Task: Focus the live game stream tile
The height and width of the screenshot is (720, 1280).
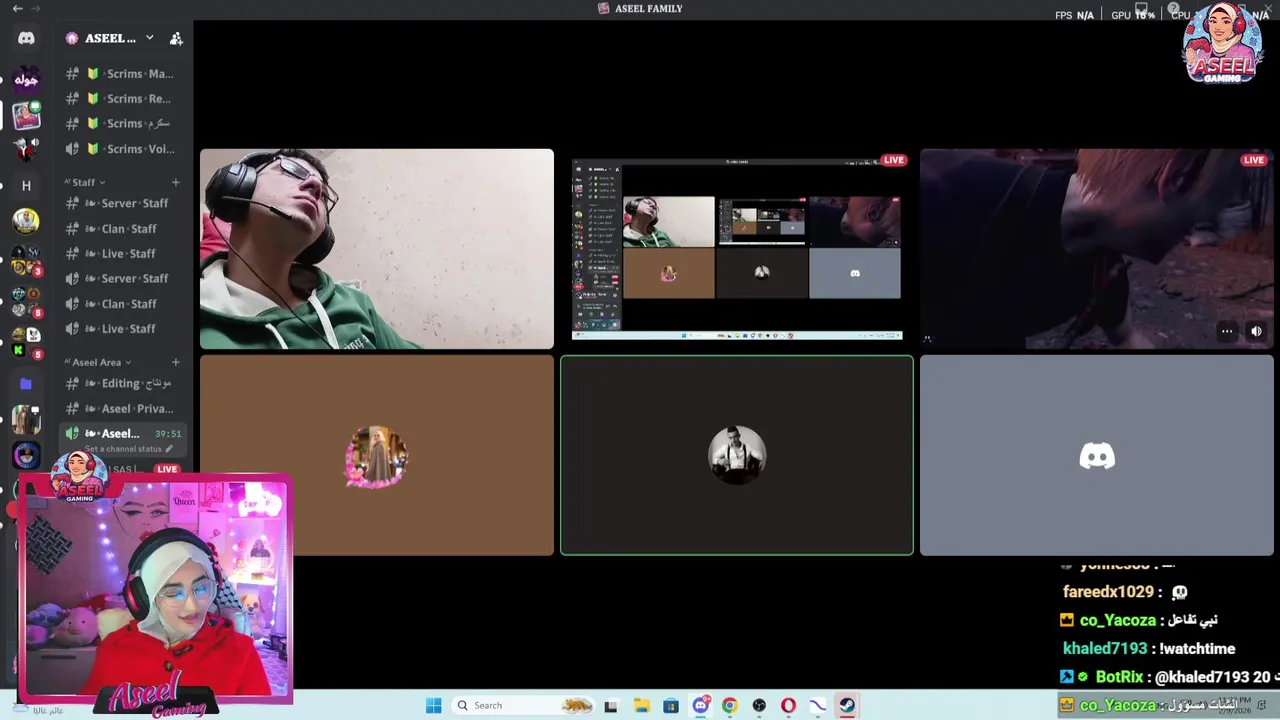Action: click(x=1097, y=249)
